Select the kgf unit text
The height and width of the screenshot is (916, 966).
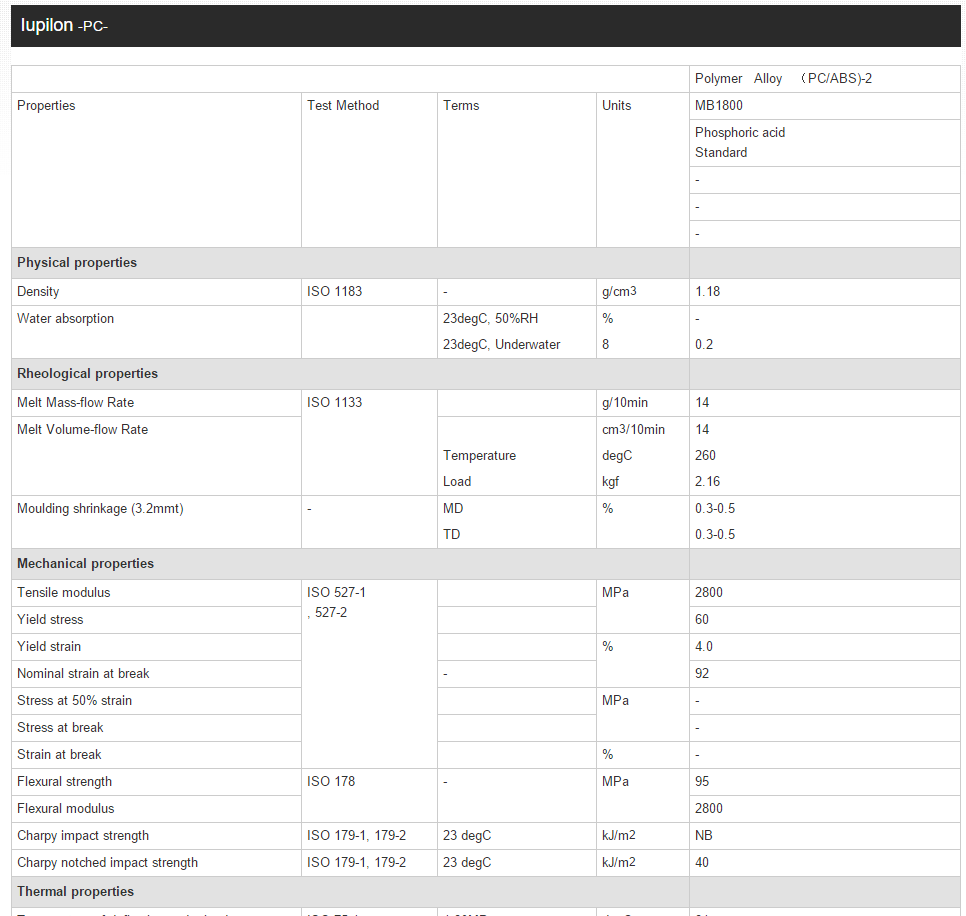coord(611,481)
